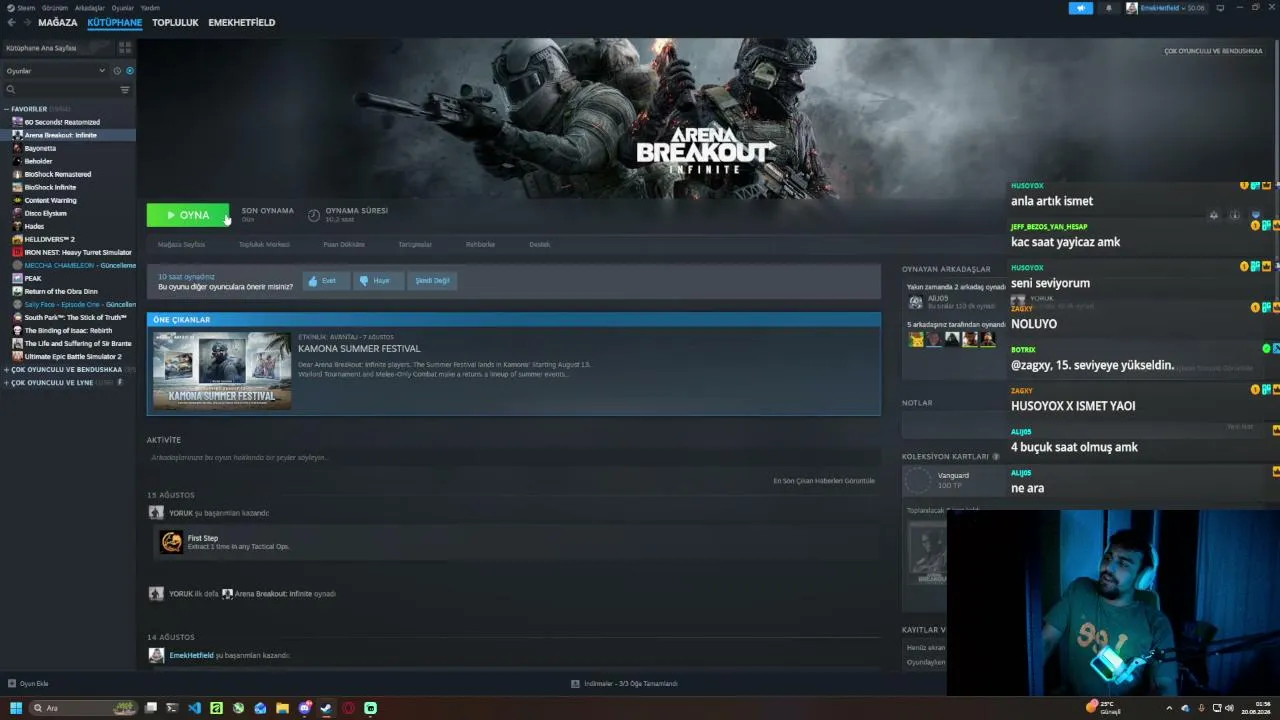Open the Görünüm menu
The width and height of the screenshot is (1280, 720).
coord(55,8)
